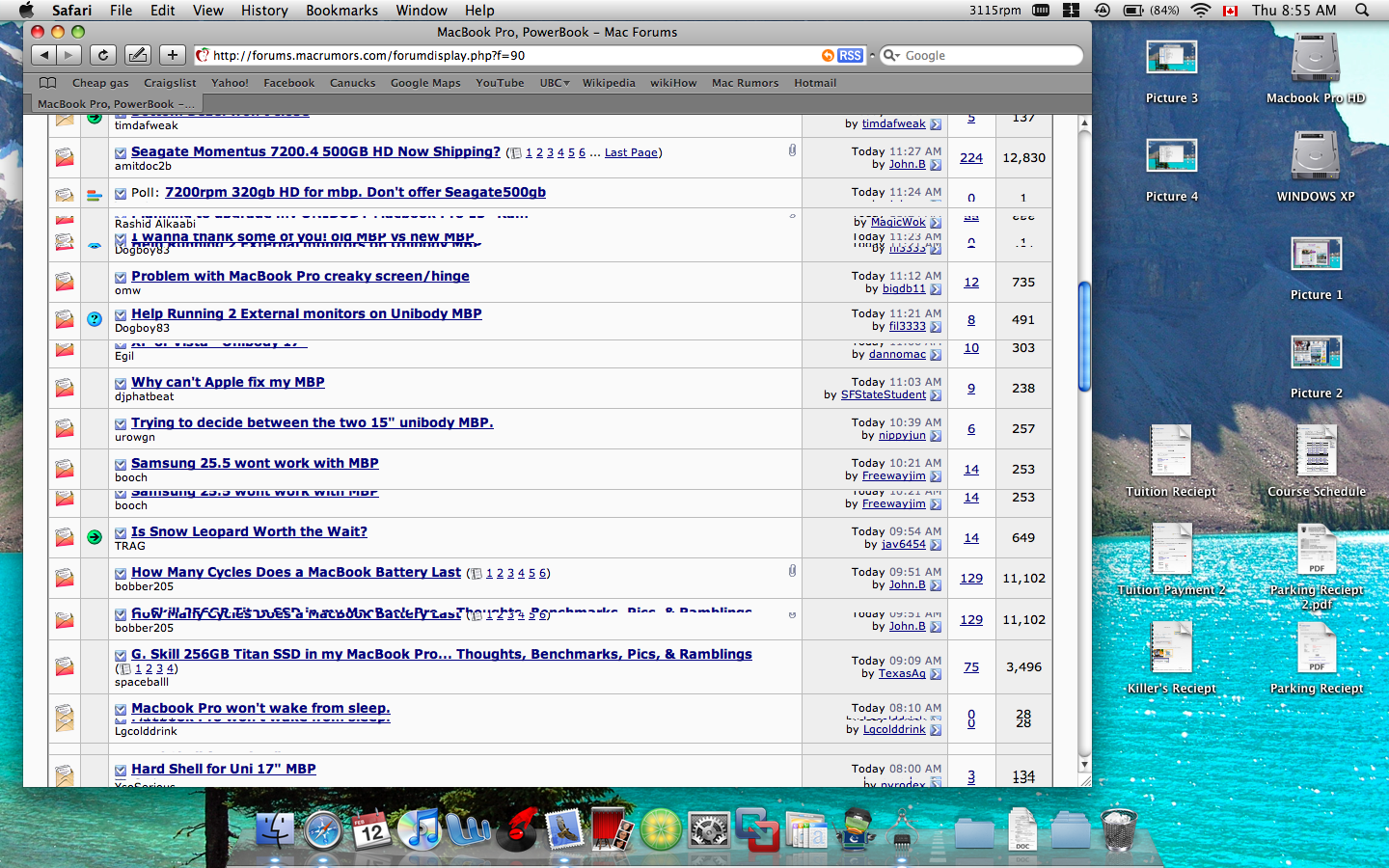Go to last post arrow beside TexasAg

click(936, 674)
